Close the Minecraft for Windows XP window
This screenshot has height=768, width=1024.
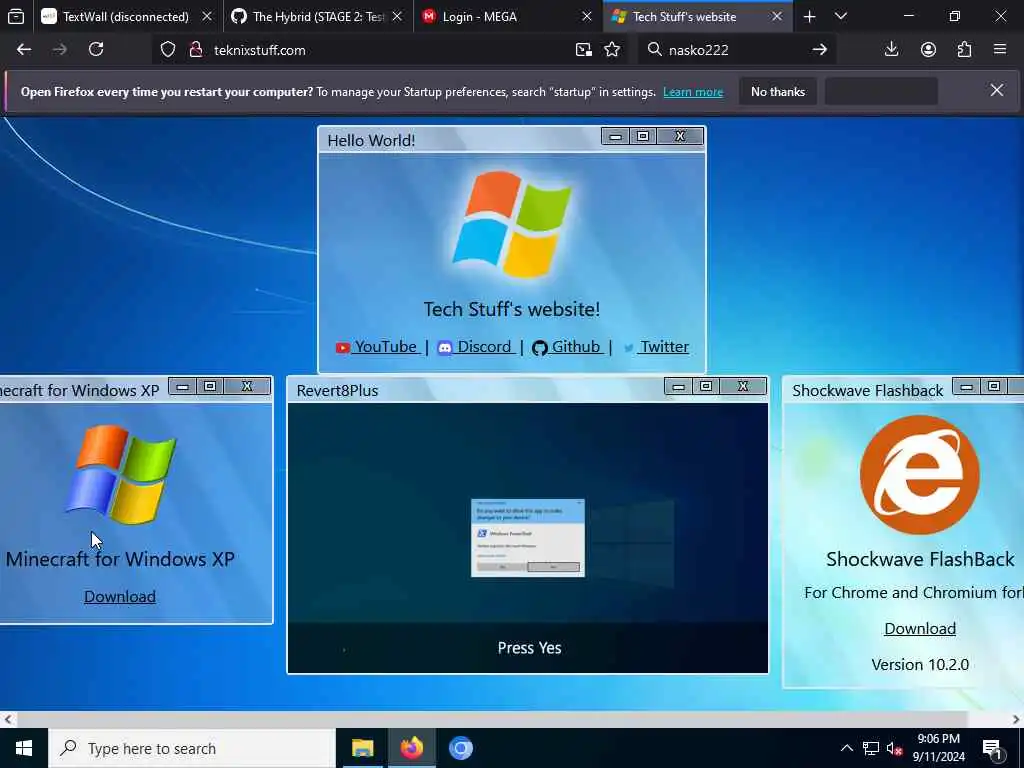(247, 387)
